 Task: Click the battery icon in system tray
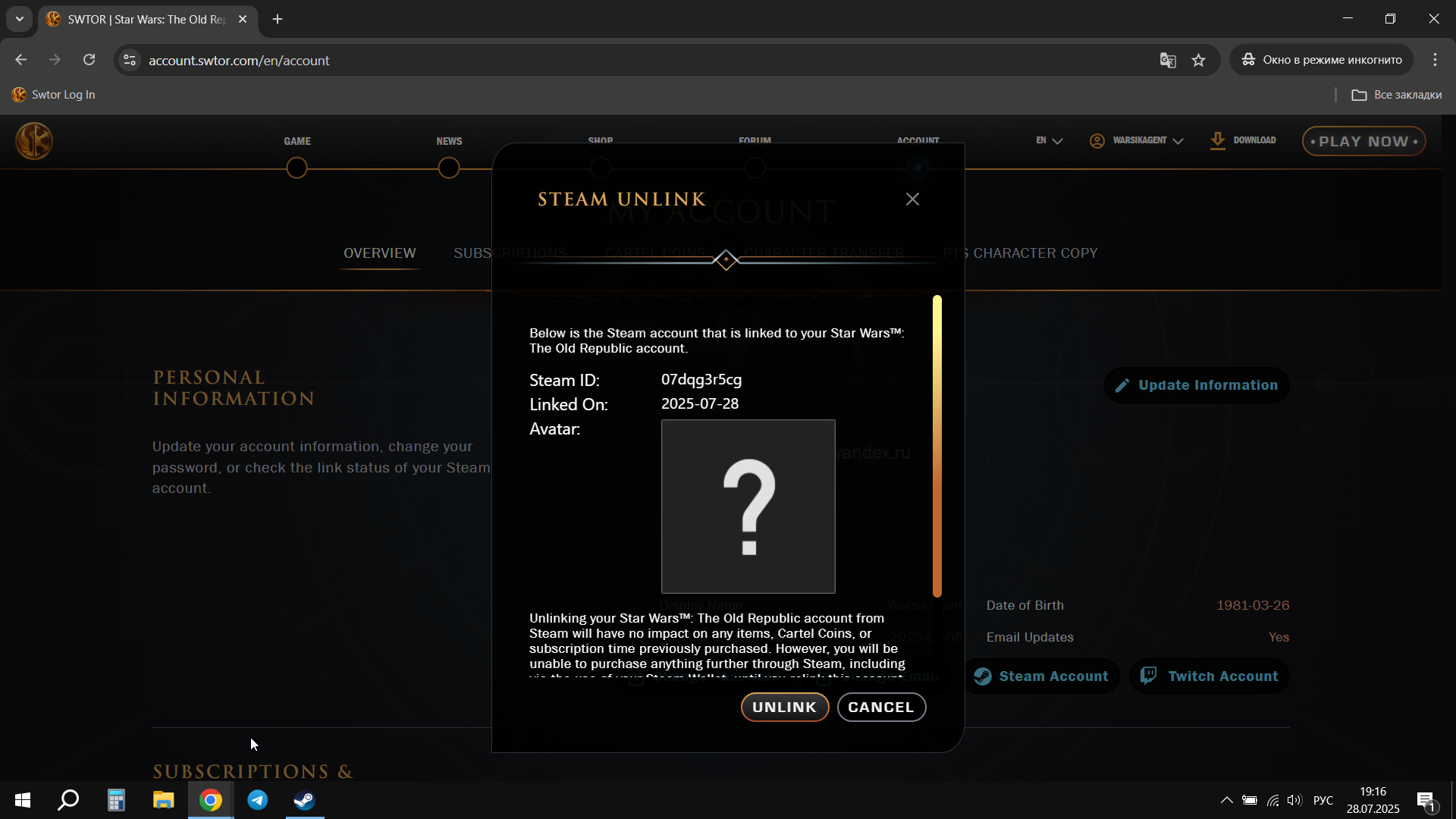point(1250,800)
